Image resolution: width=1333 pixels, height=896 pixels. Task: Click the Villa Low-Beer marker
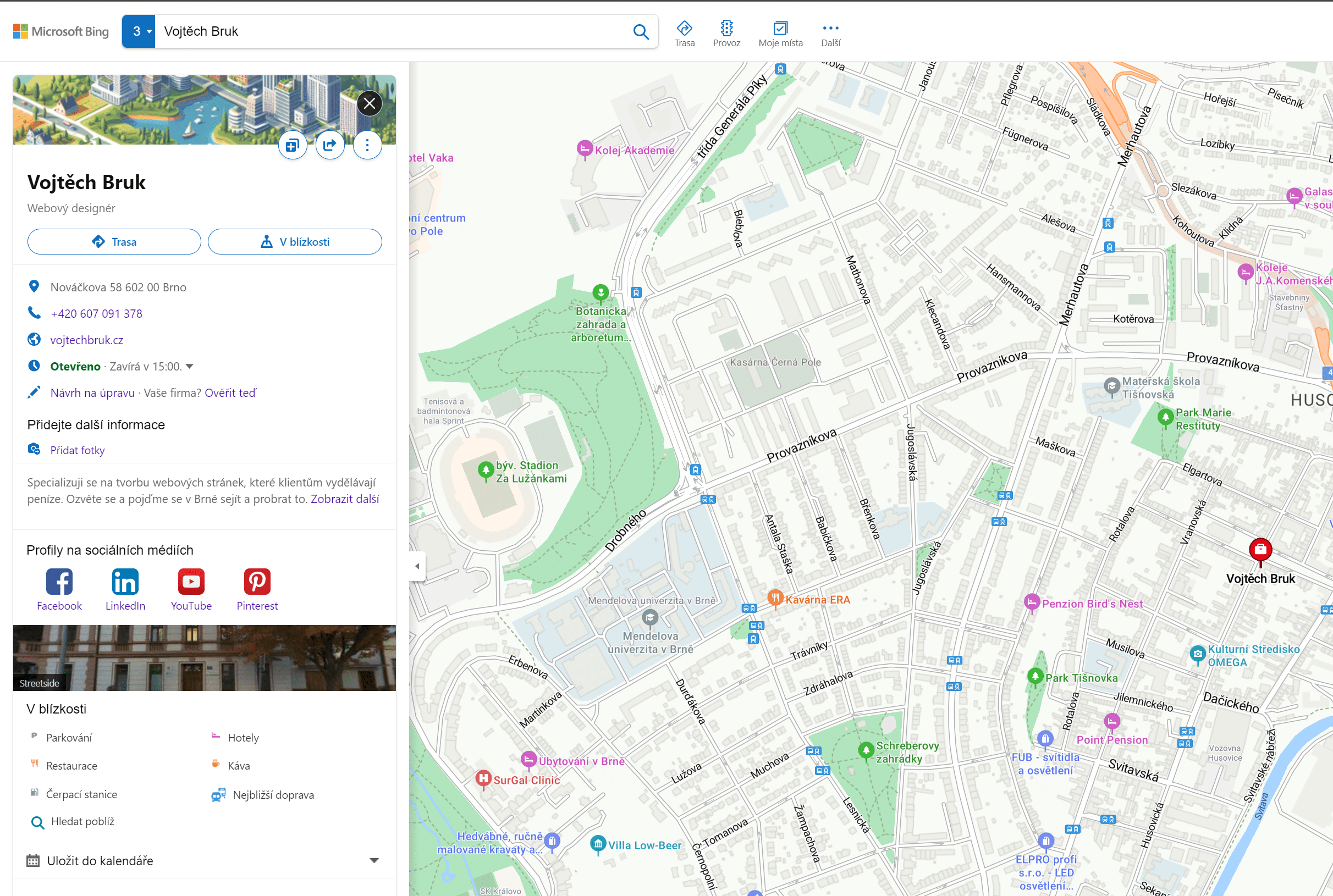(598, 844)
